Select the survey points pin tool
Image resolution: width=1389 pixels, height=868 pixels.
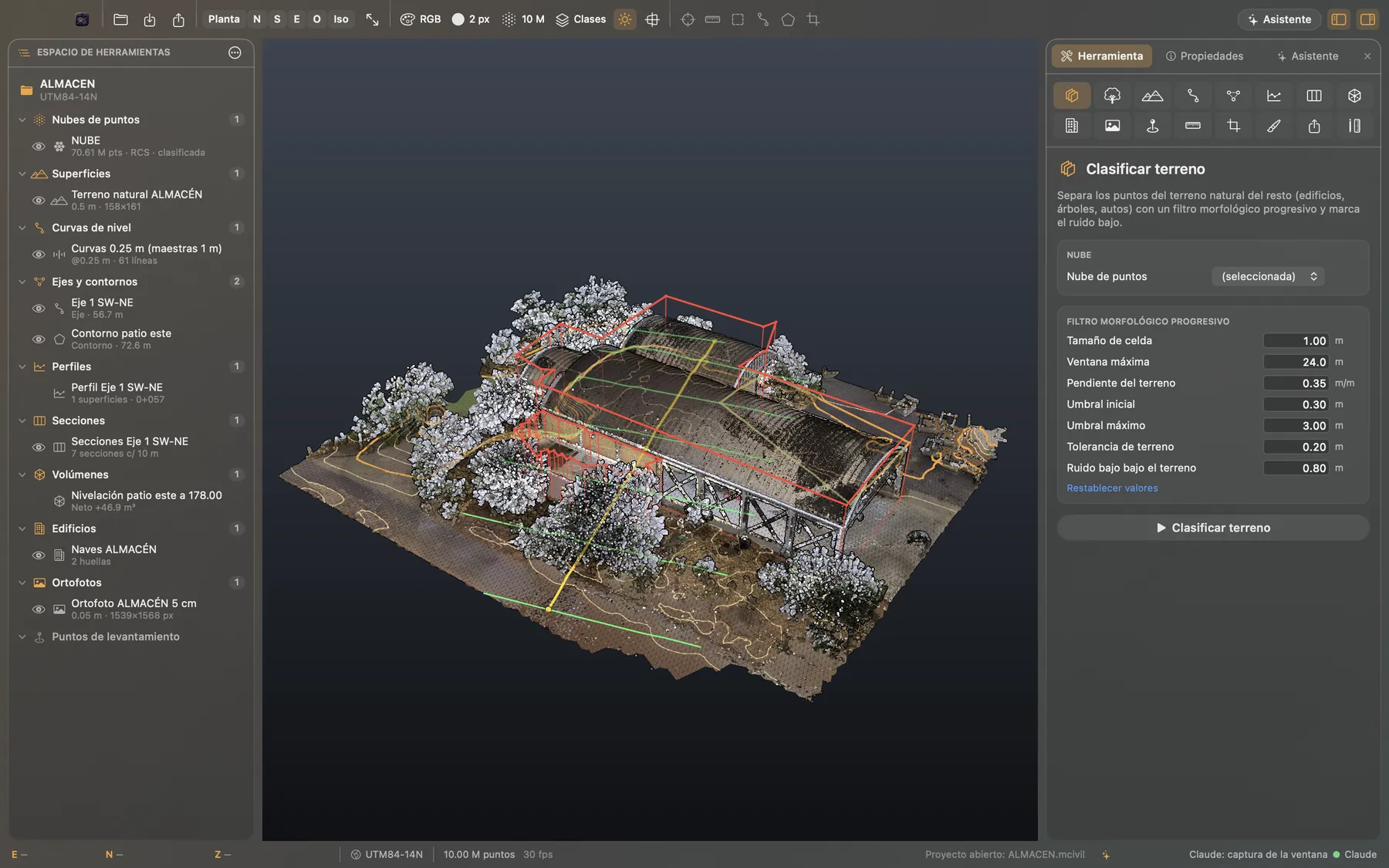(x=1152, y=126)
